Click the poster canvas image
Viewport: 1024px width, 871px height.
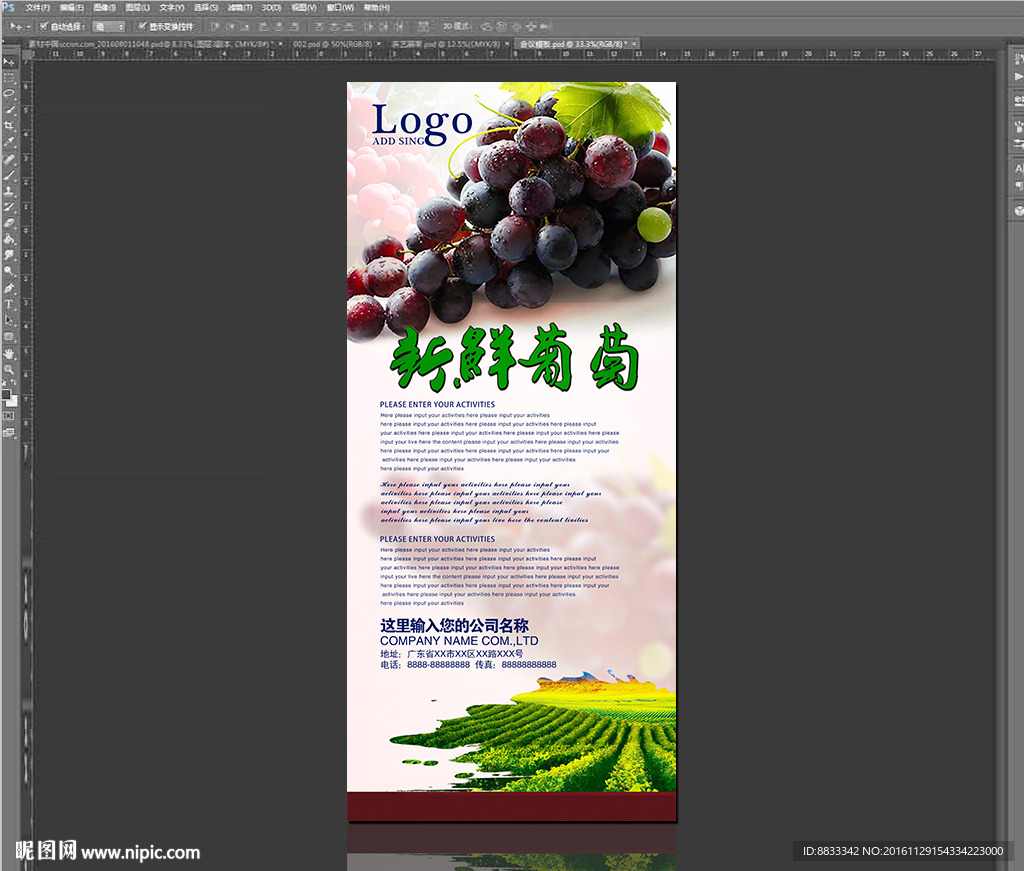(x=511, y=451)
